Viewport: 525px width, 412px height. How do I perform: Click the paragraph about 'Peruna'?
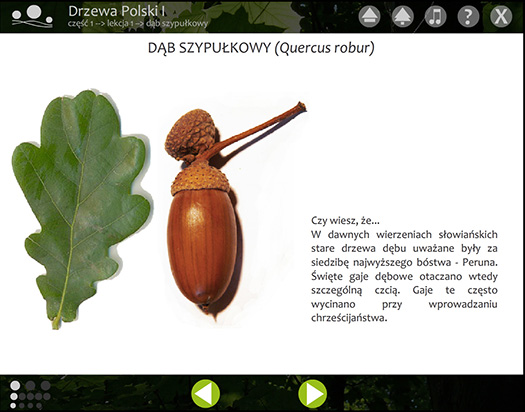tap(404, 276)
